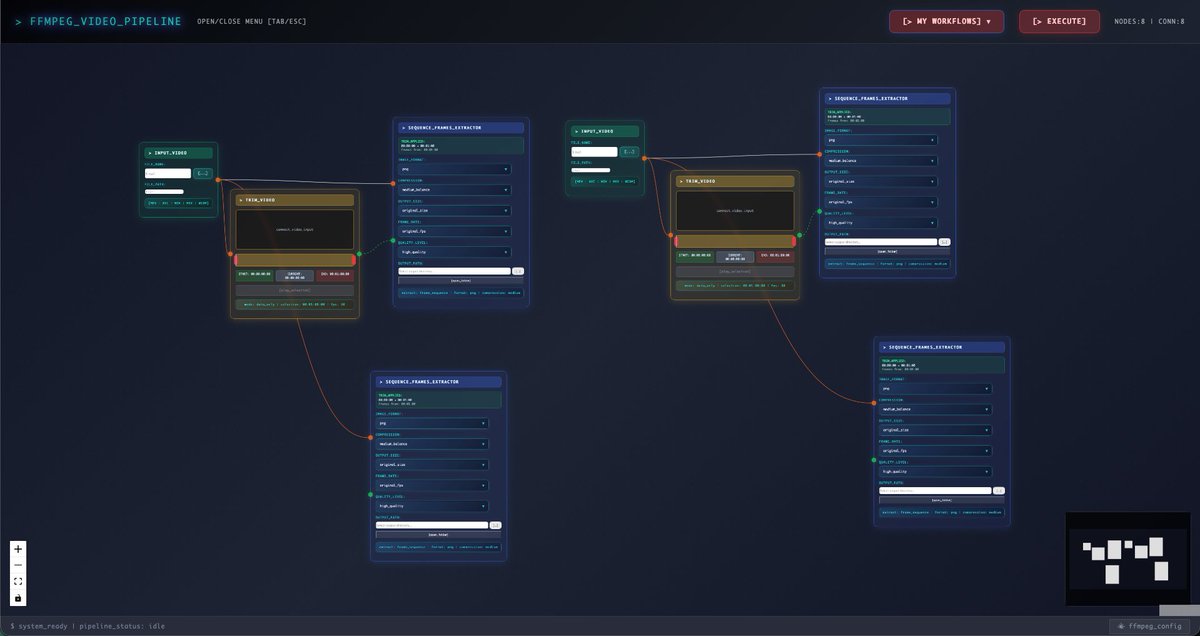Click file name field in right INPUT_VIDEO node
Viewport: 1200px width, 636px height.
594,152
